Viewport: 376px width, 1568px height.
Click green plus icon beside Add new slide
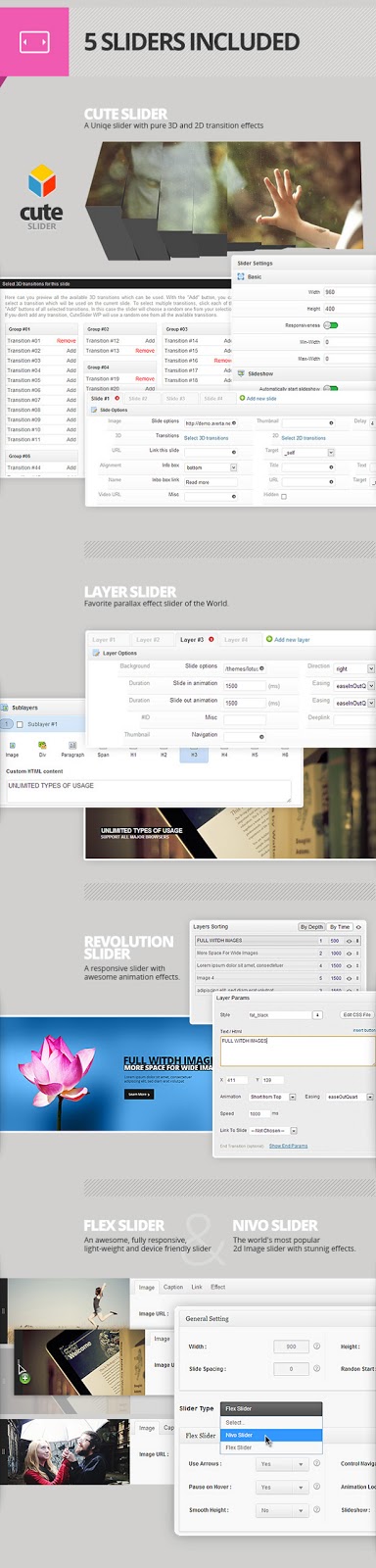(242, 398)
